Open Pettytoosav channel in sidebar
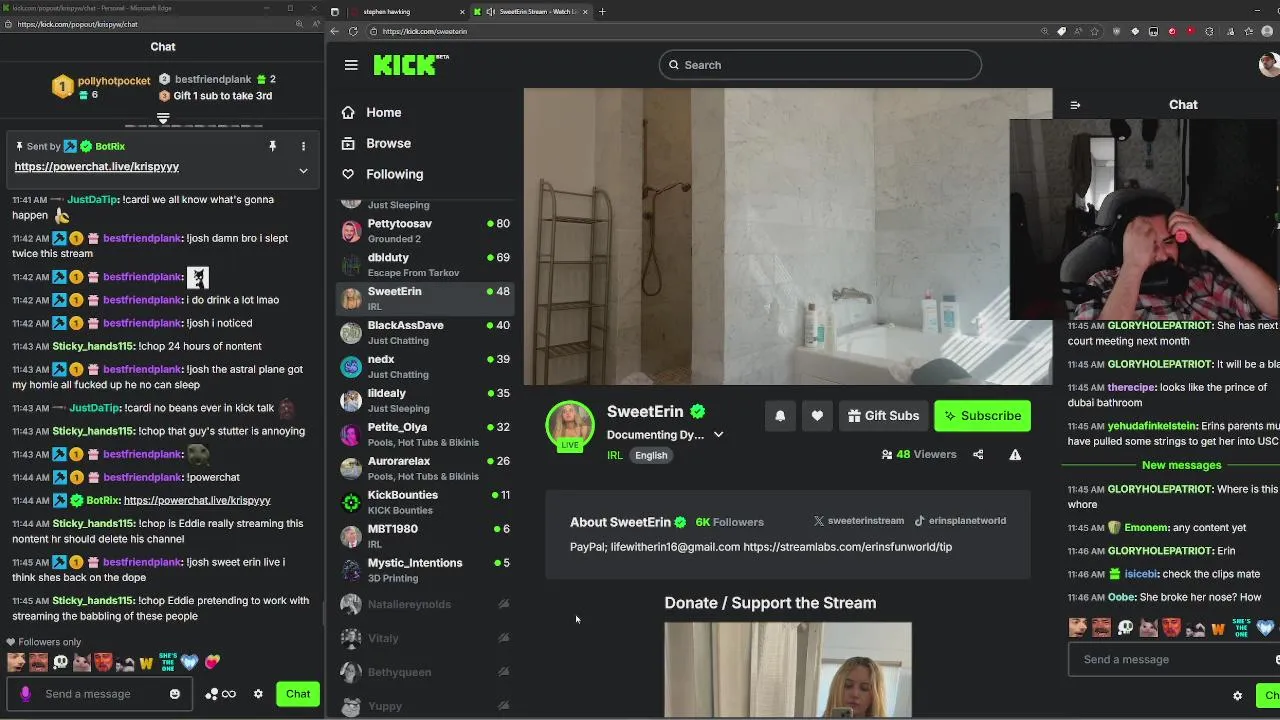 425,231
